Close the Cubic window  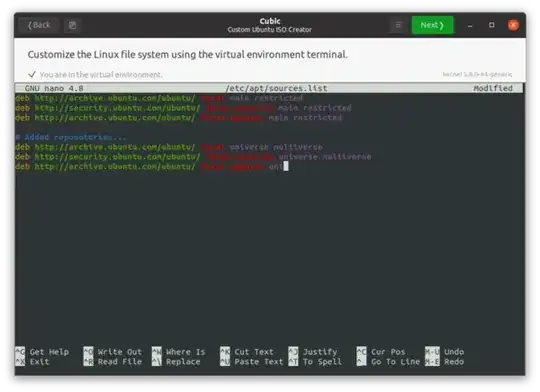click(x=513, y=25)
